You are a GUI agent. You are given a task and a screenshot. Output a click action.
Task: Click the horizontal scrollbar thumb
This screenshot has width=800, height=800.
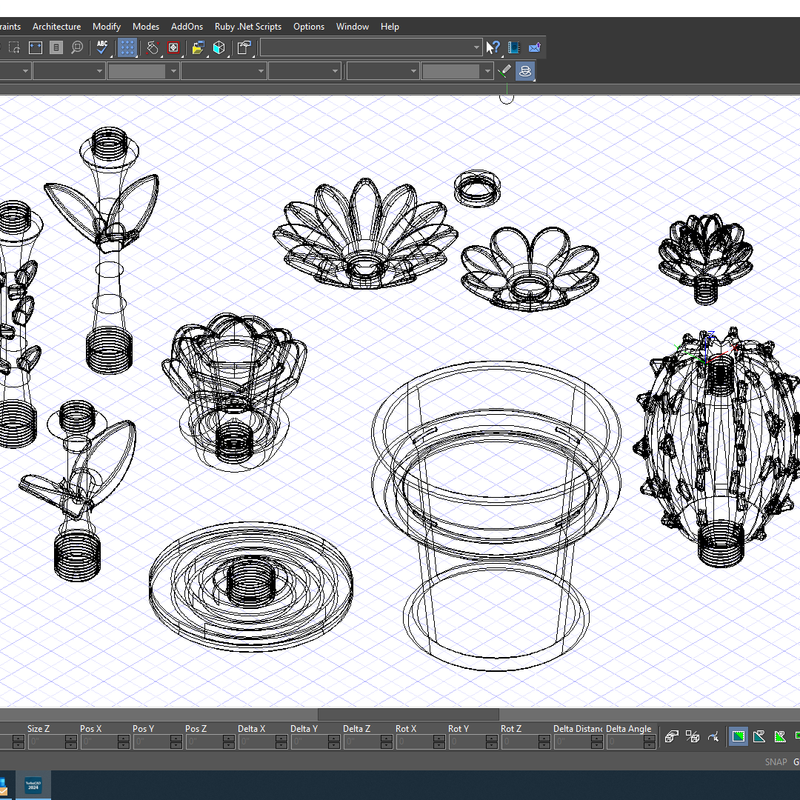tap(408, 714)
